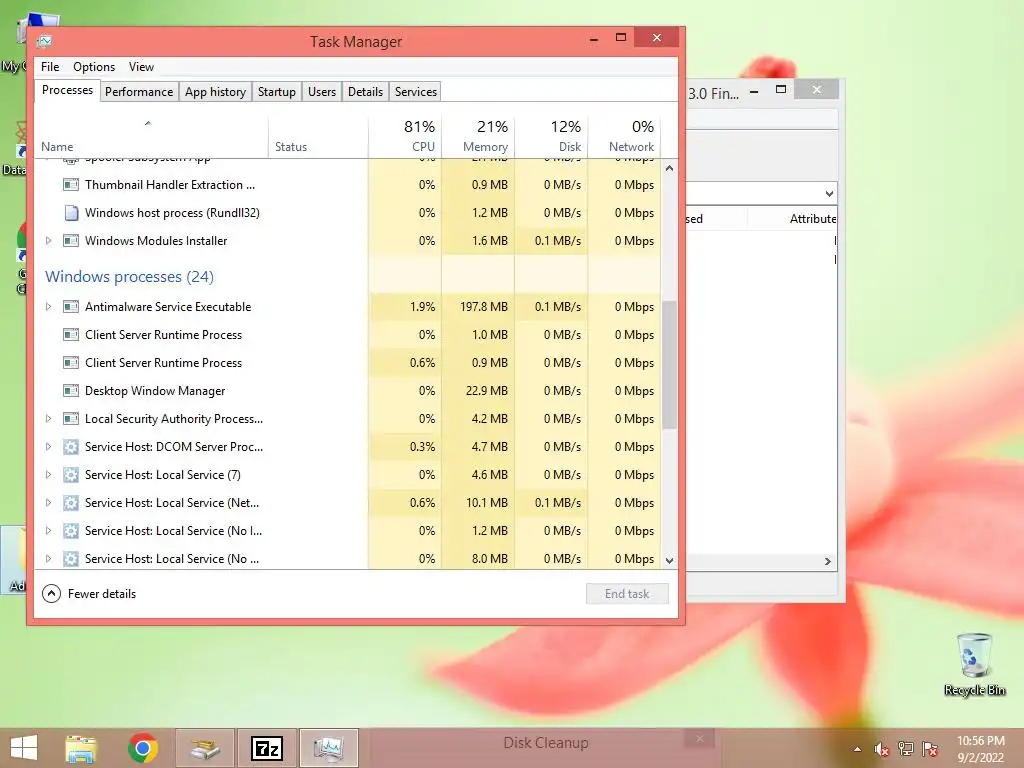Open the File menu

click(50, 67)
